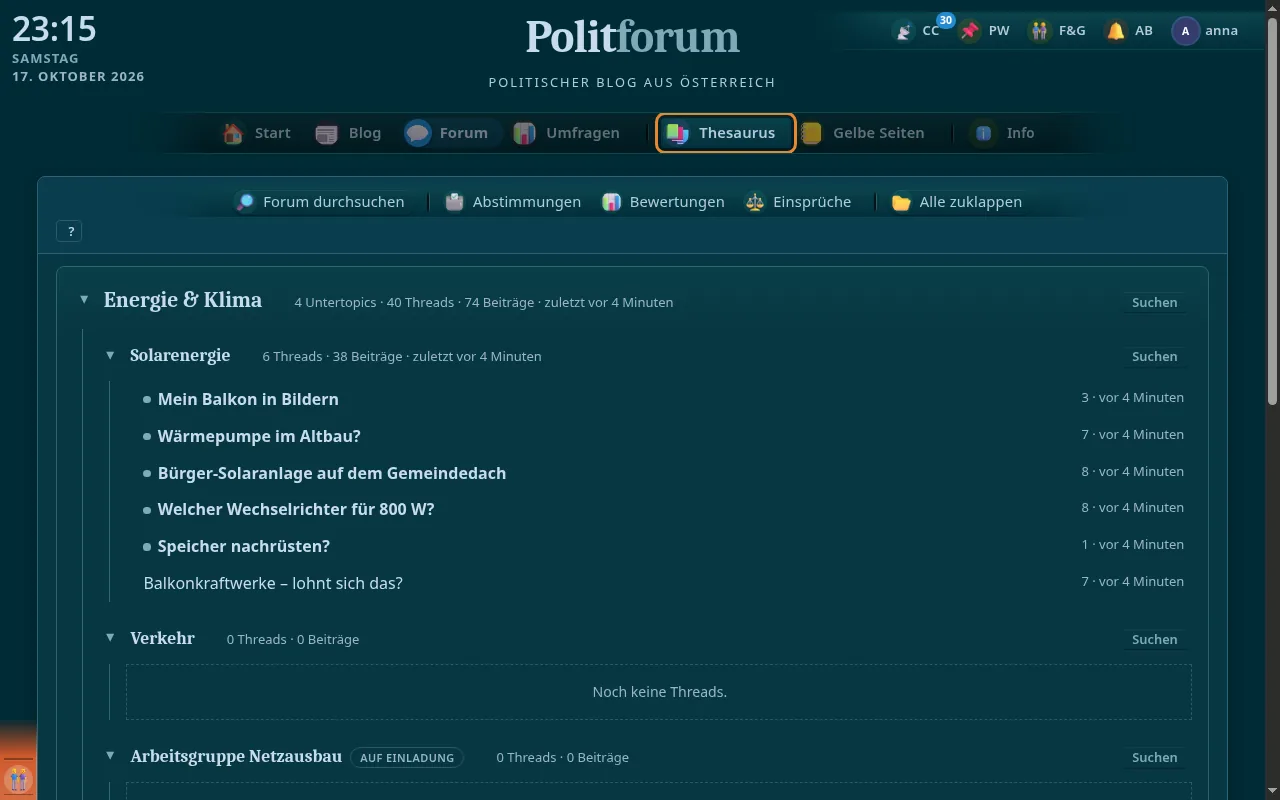Screen dimensions: 1280x800
Task: Collapse the Solarenergie subtopic
Action: [x=110, y=356]
